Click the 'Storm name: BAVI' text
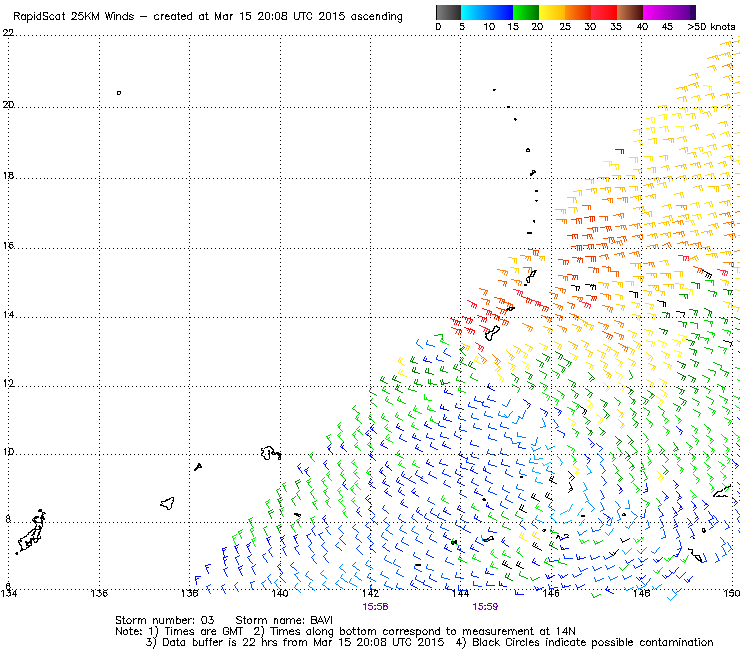740x650 pixels. point(284,620)
